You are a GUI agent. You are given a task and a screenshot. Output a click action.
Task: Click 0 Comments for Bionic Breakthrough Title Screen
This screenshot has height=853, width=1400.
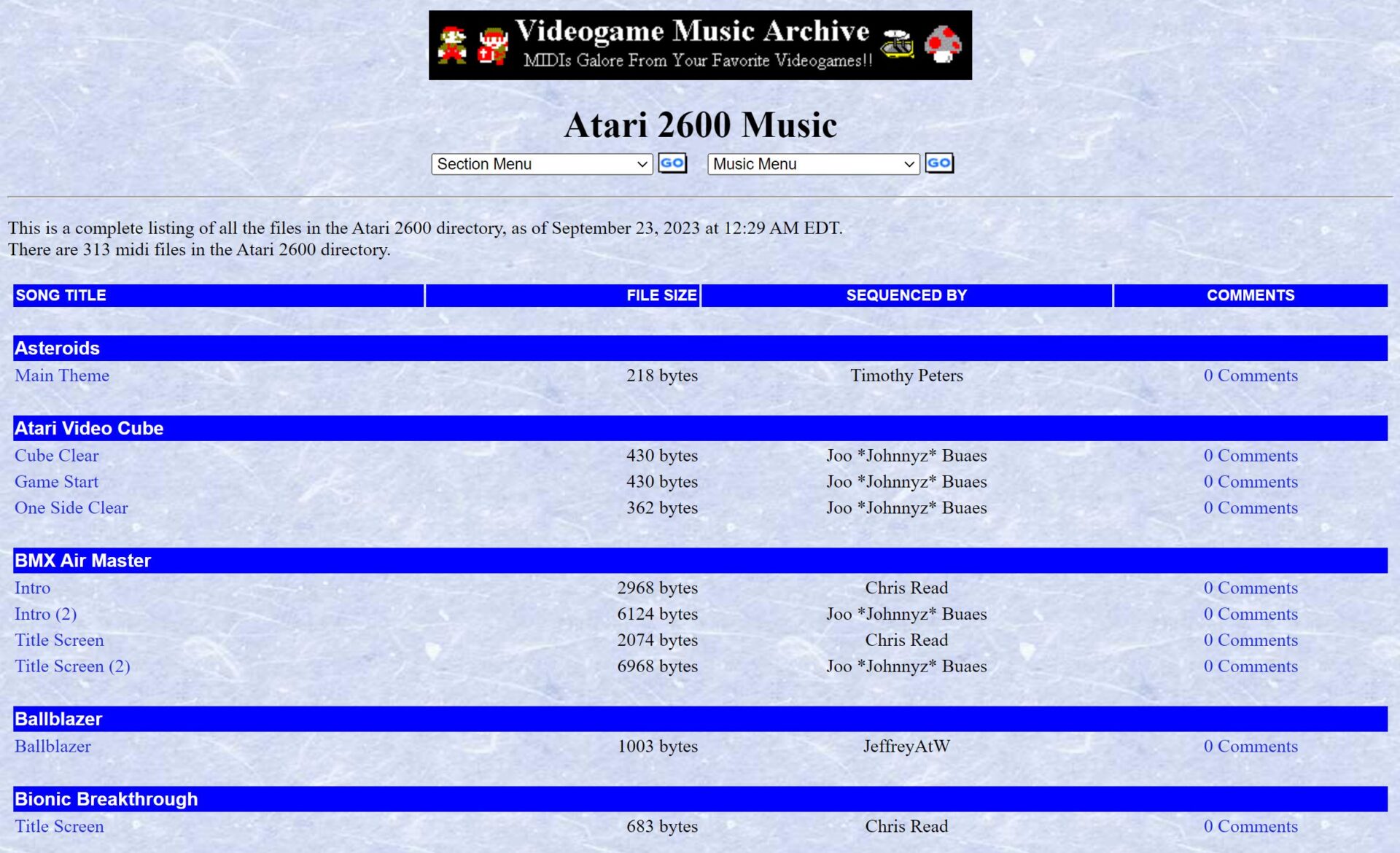click(x=1251, y=826)
